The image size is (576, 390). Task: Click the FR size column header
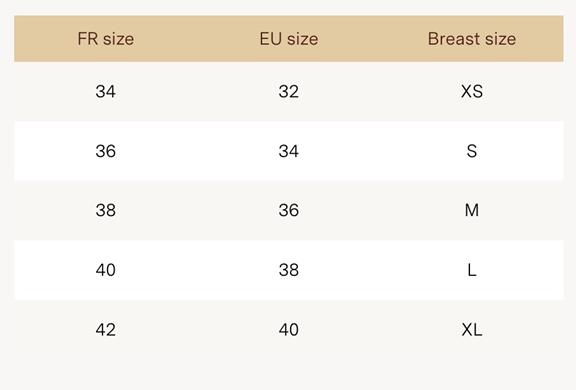tap(105, 39)
